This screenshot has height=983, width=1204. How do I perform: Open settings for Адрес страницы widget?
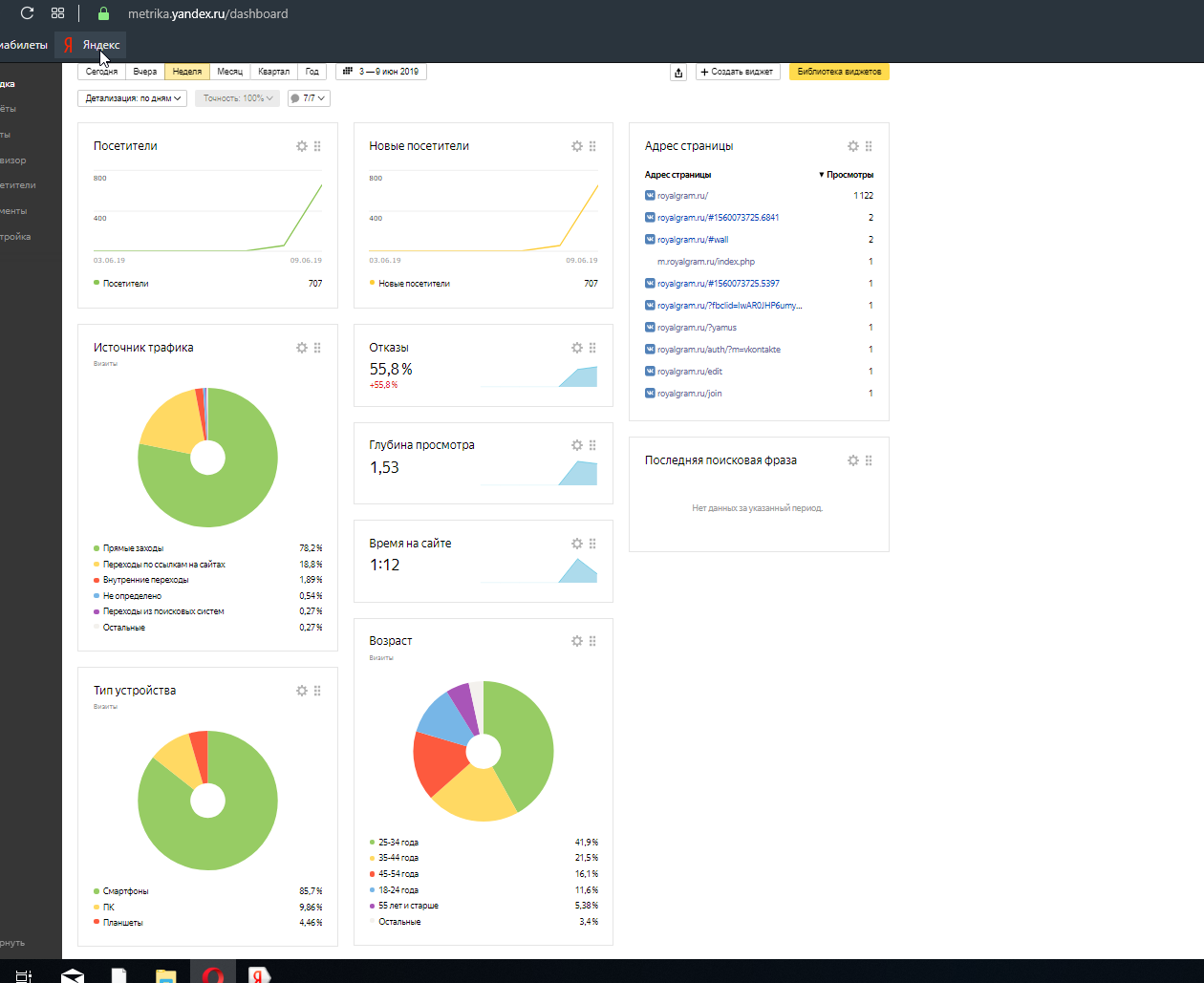(x=853, y=146)
